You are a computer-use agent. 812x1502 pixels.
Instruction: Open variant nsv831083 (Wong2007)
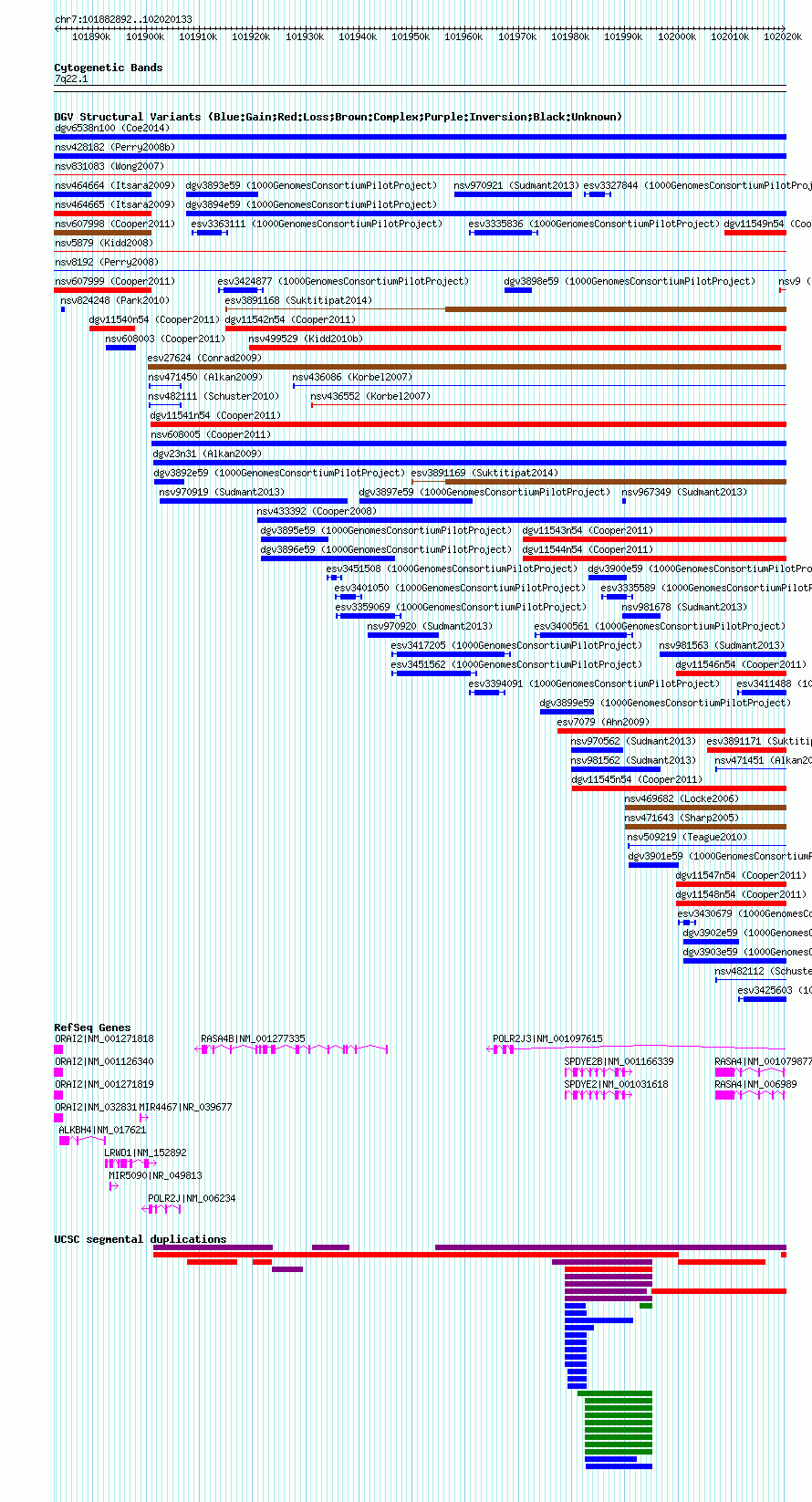click(x=109, y=166)
